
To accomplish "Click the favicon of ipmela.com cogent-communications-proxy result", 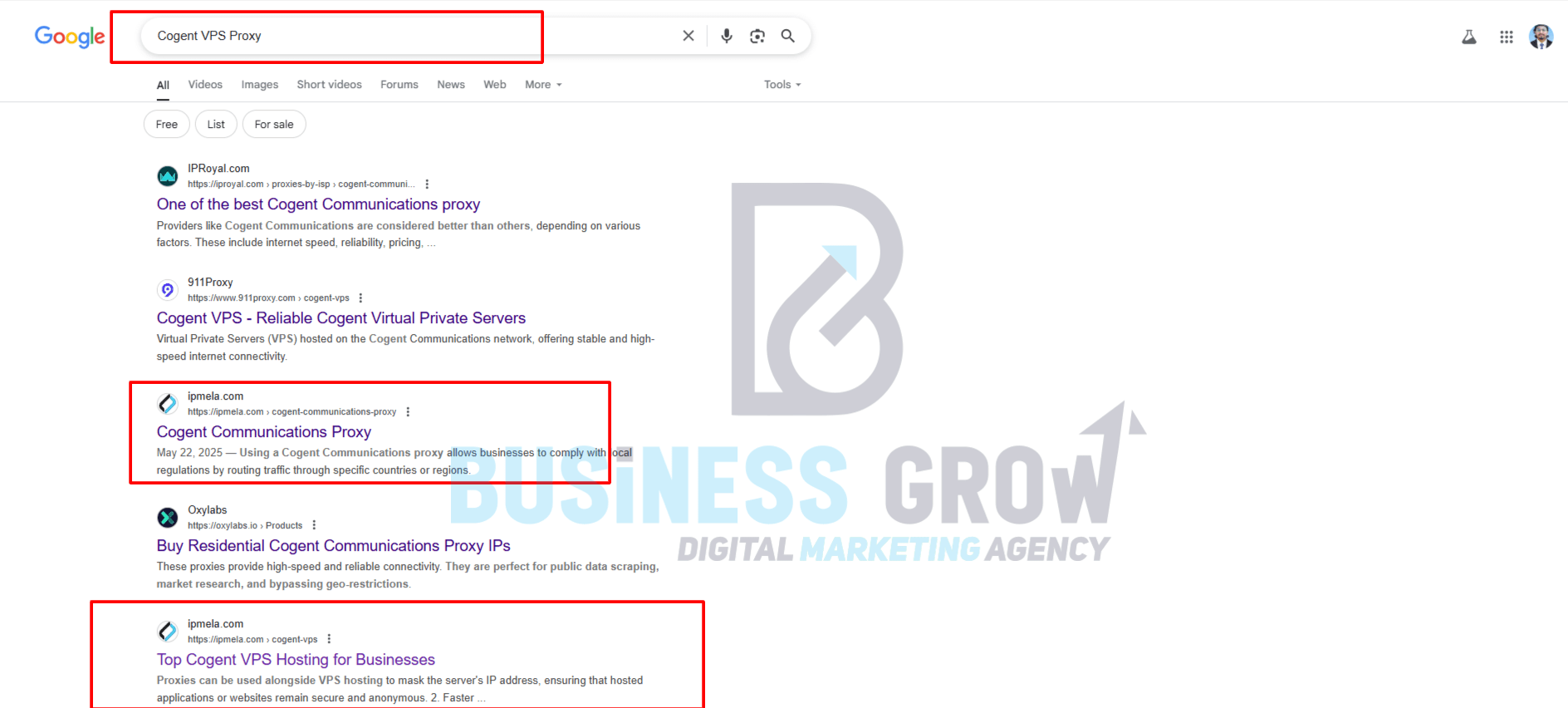I will (168, 404).
